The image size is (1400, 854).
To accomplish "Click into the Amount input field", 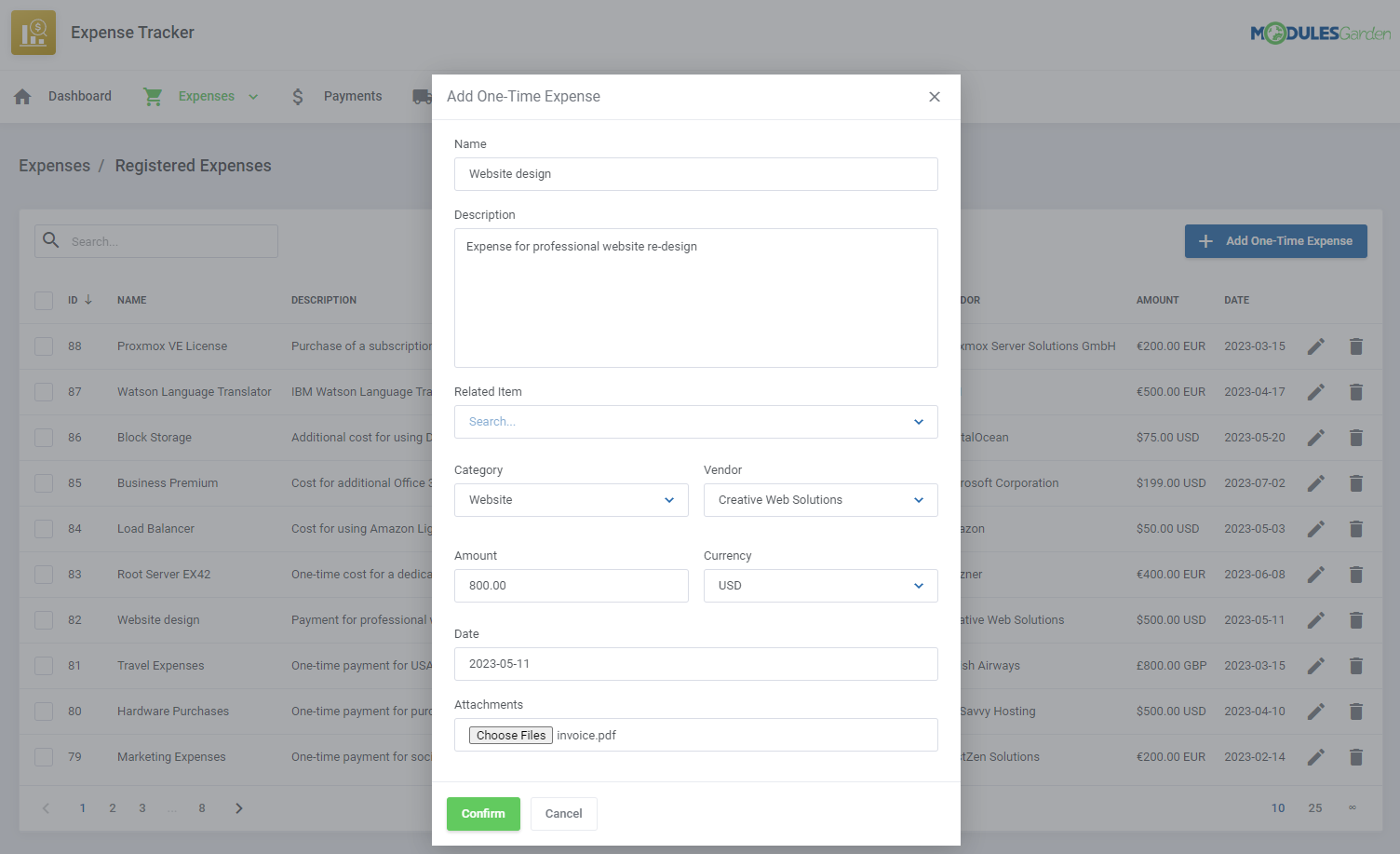I will [571, 586].
